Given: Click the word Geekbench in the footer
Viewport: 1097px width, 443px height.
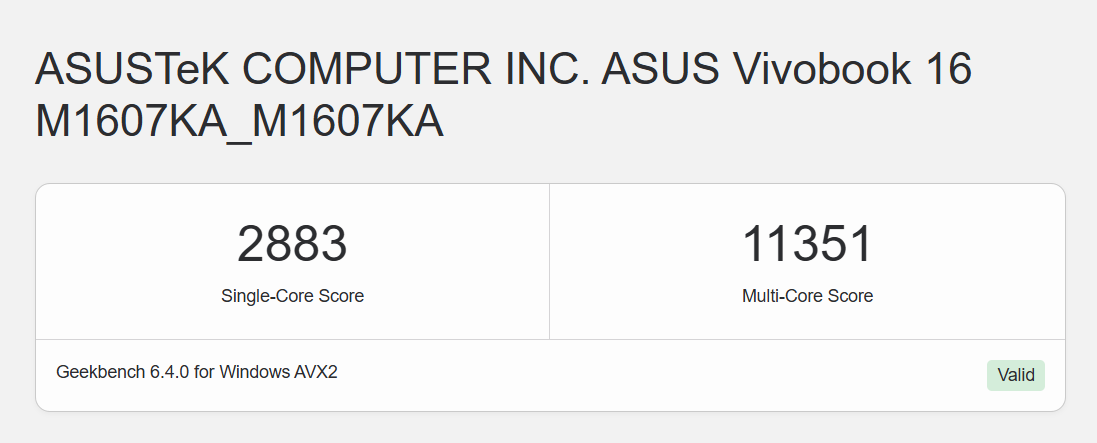Looking at the screenshot, I should click(100, 372).
